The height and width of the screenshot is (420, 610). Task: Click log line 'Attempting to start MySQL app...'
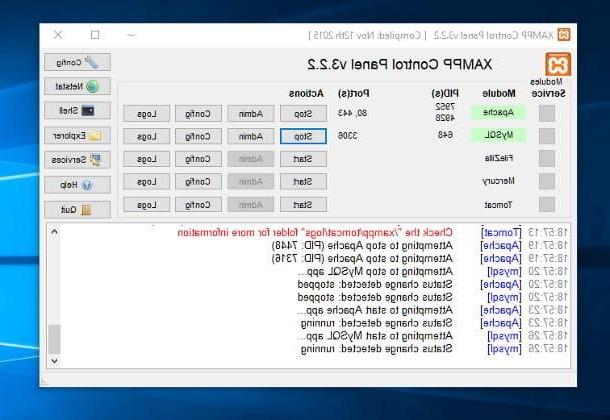coord(375,336)
